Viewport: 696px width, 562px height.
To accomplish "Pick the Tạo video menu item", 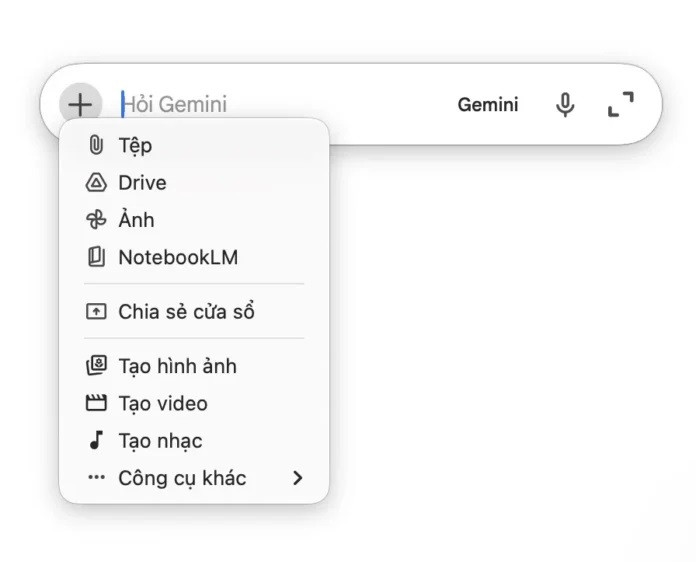I will pyautogui.click(x=163, y=404).
